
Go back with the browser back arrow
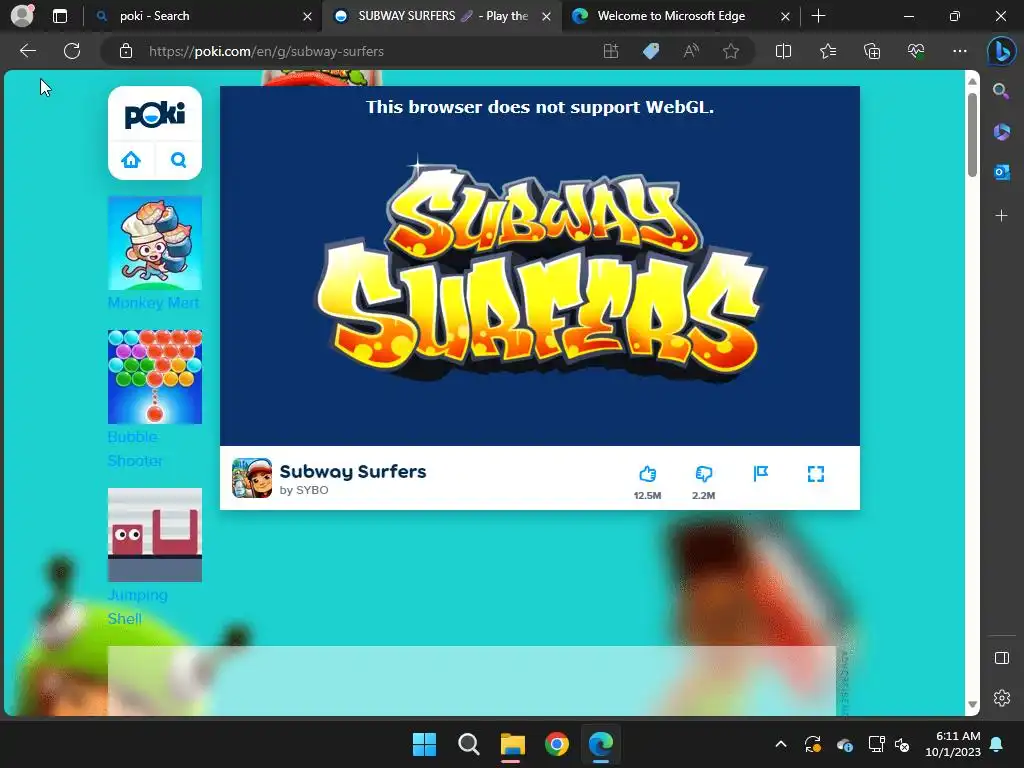[x=28, y=51]
